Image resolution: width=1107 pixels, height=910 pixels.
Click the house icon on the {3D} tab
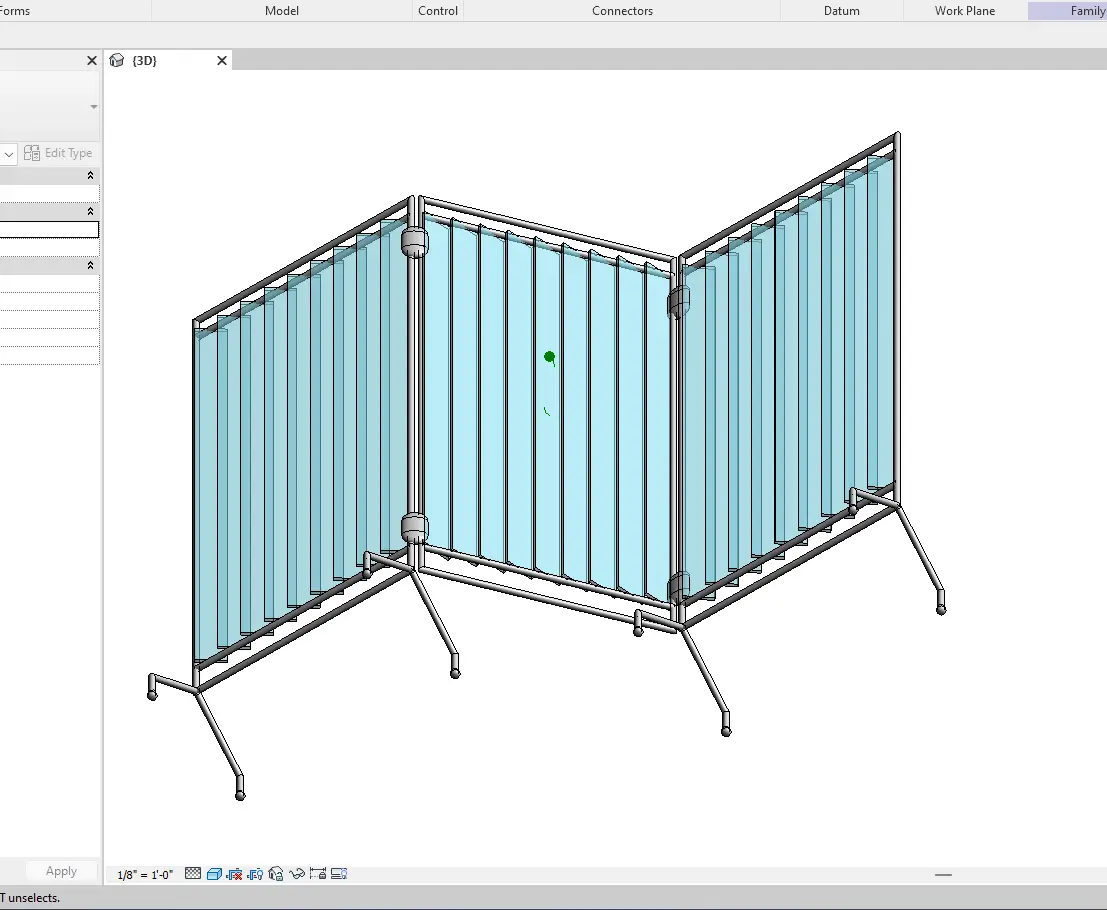coord(117,61)
